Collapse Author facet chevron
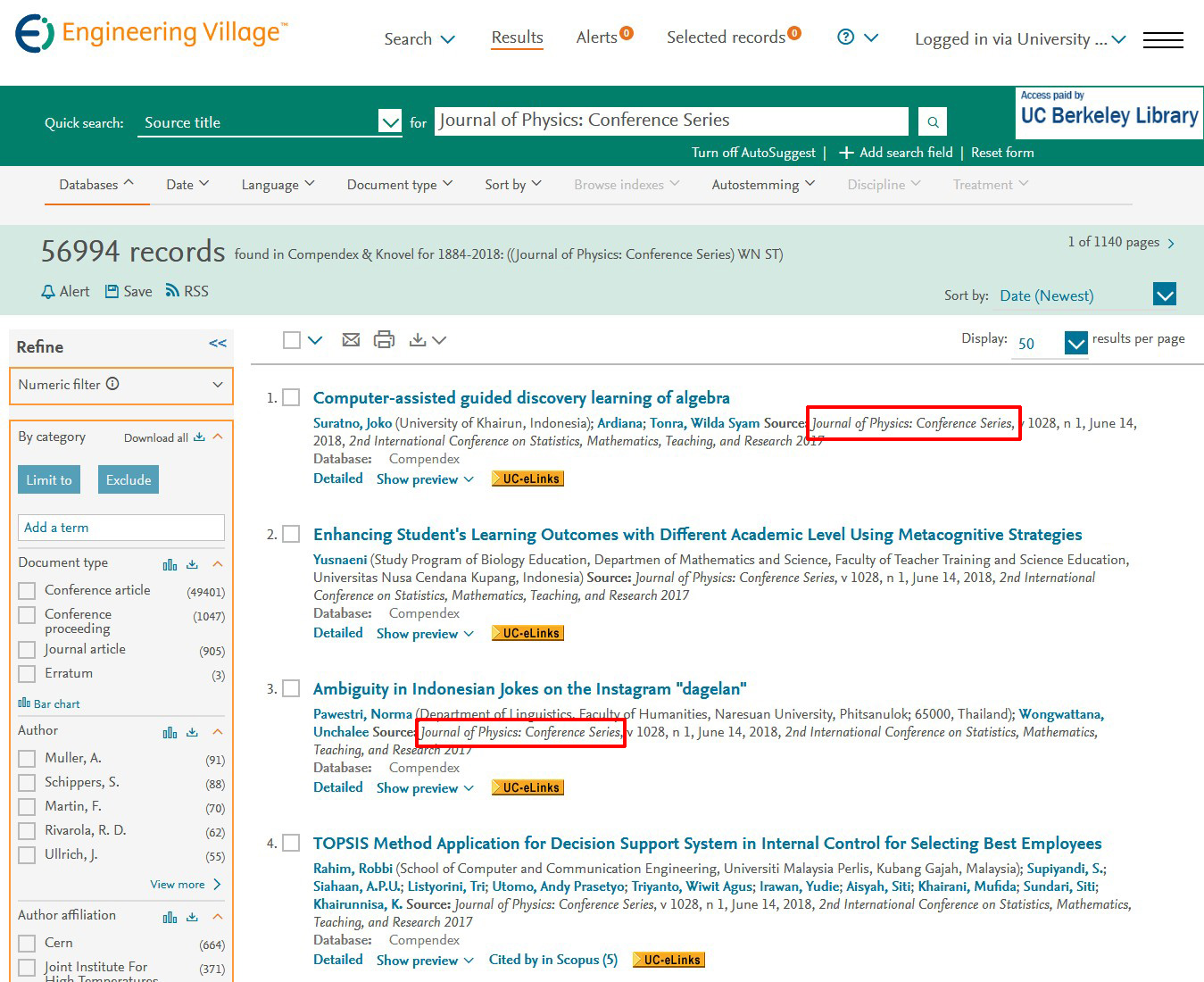1204x982 pixels. pos(218,732)
